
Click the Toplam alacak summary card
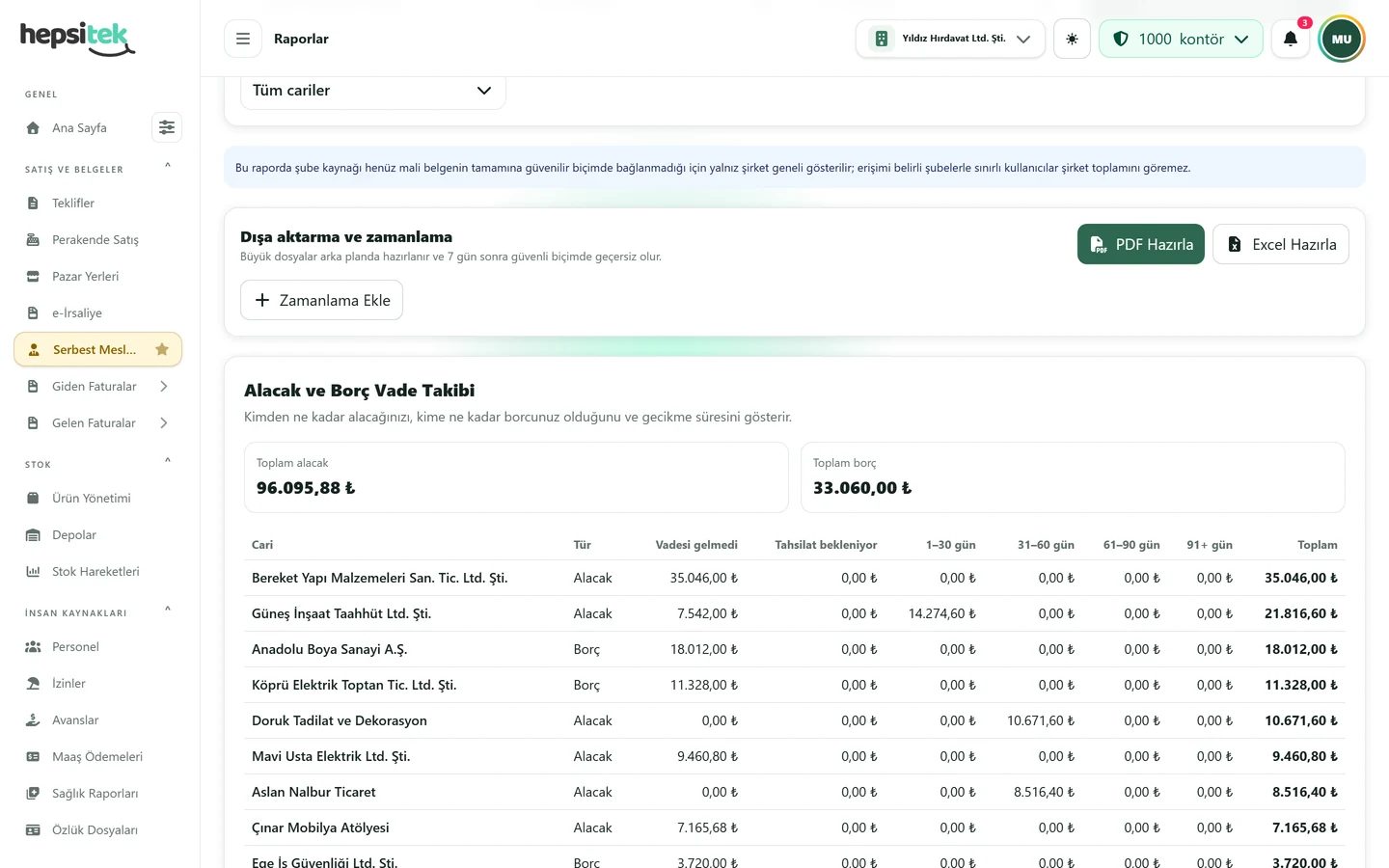(x=516, y=477)
